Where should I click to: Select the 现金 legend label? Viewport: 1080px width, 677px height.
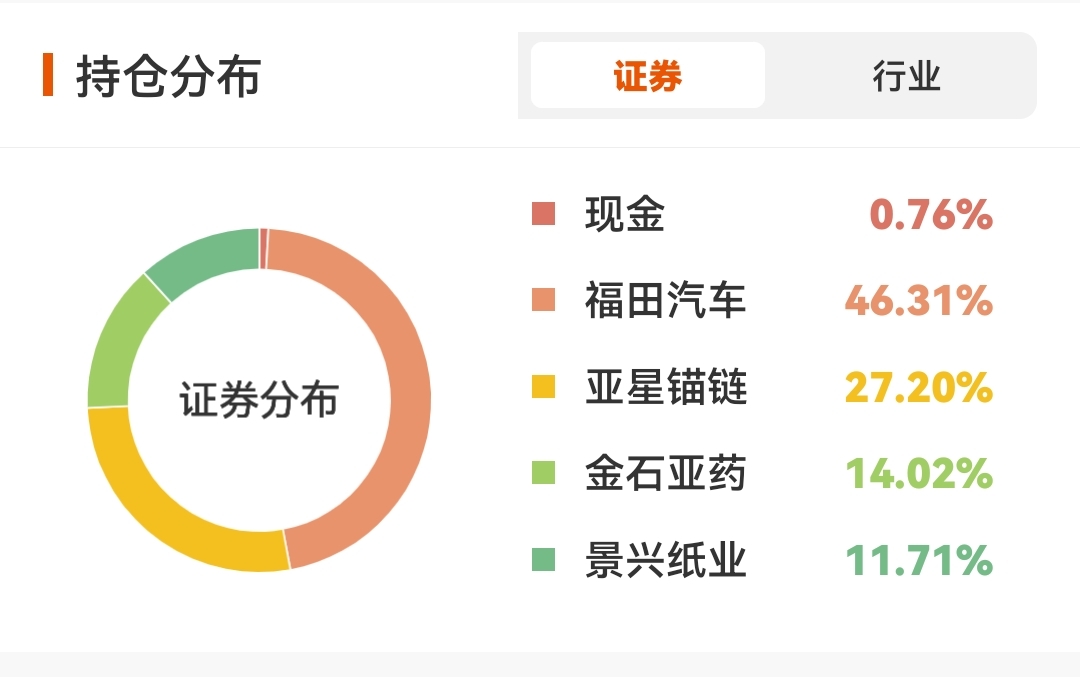625,214
